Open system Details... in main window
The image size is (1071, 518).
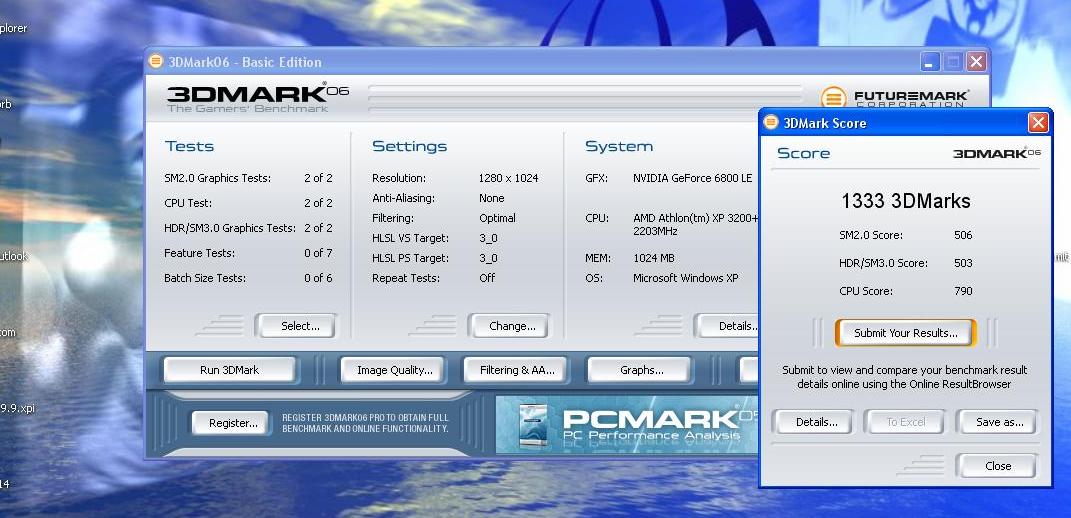[x=727, y=326]
